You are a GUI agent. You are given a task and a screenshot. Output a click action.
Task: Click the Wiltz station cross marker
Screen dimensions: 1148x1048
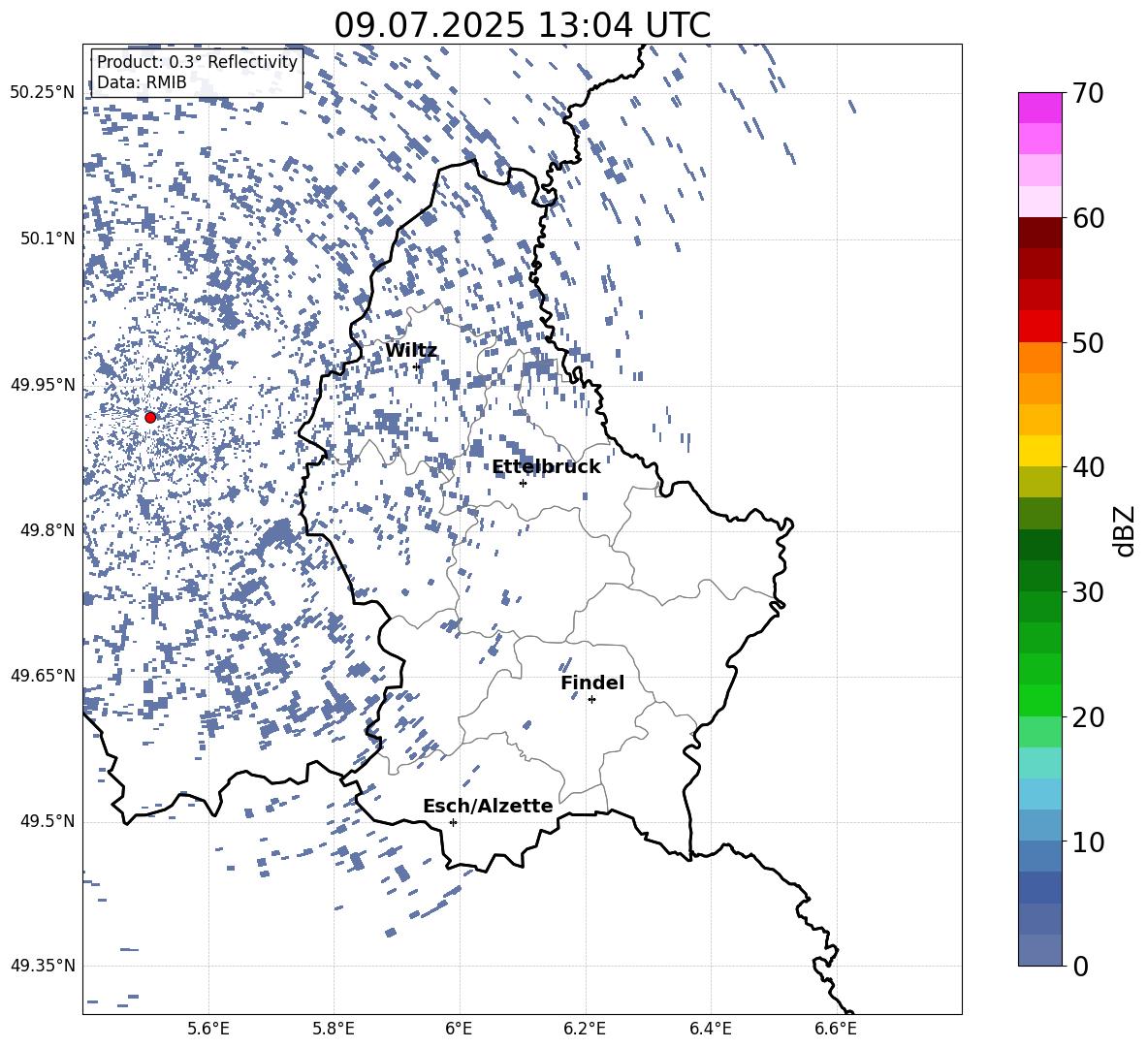pos(417,366)
